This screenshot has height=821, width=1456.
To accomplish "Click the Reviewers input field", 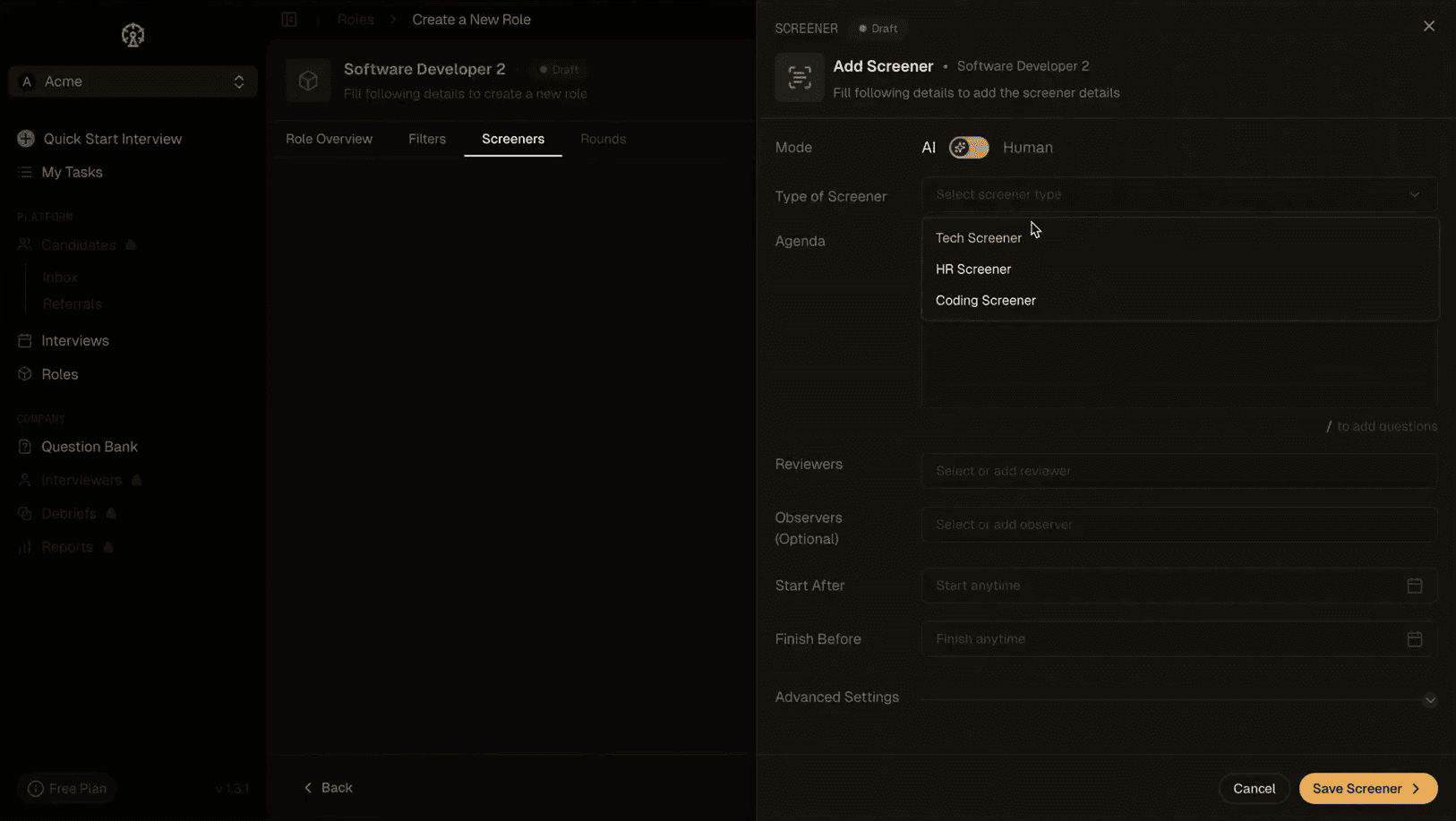I will (x=1179, y=471).
